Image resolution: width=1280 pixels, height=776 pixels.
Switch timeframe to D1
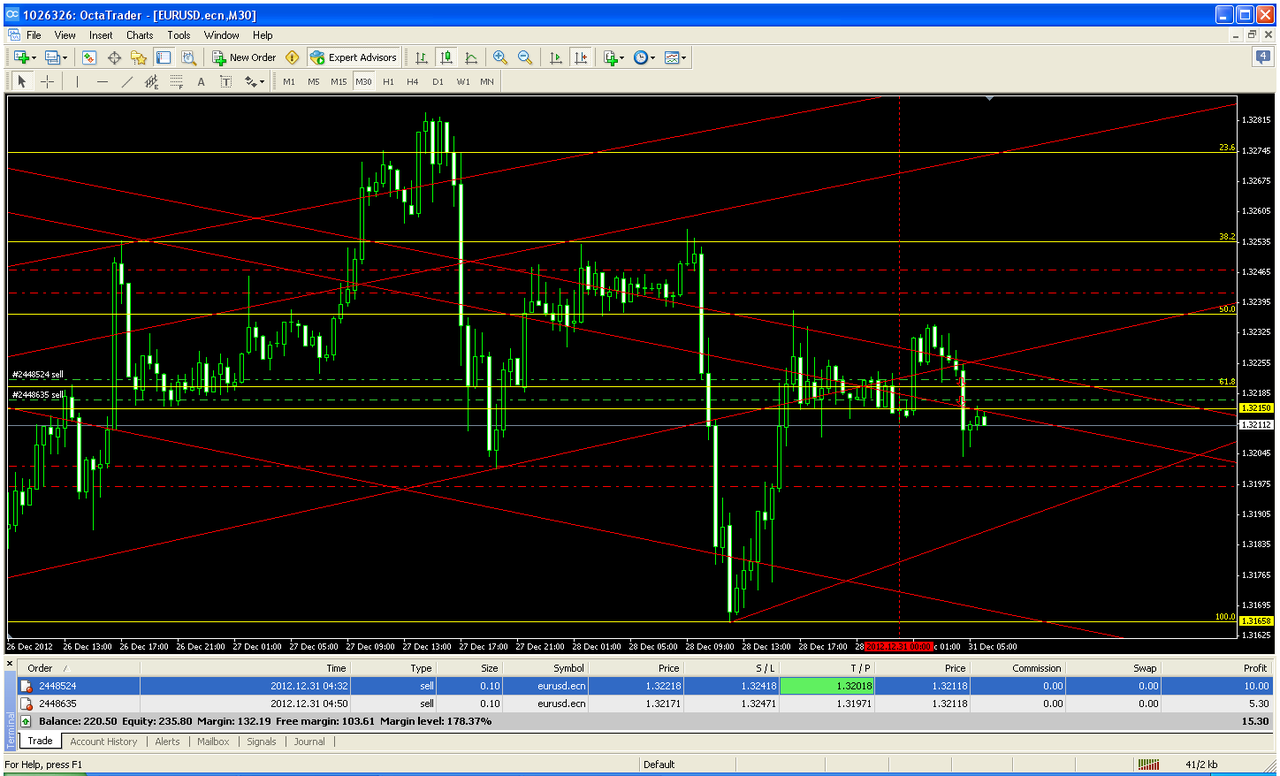coord(438,81)
